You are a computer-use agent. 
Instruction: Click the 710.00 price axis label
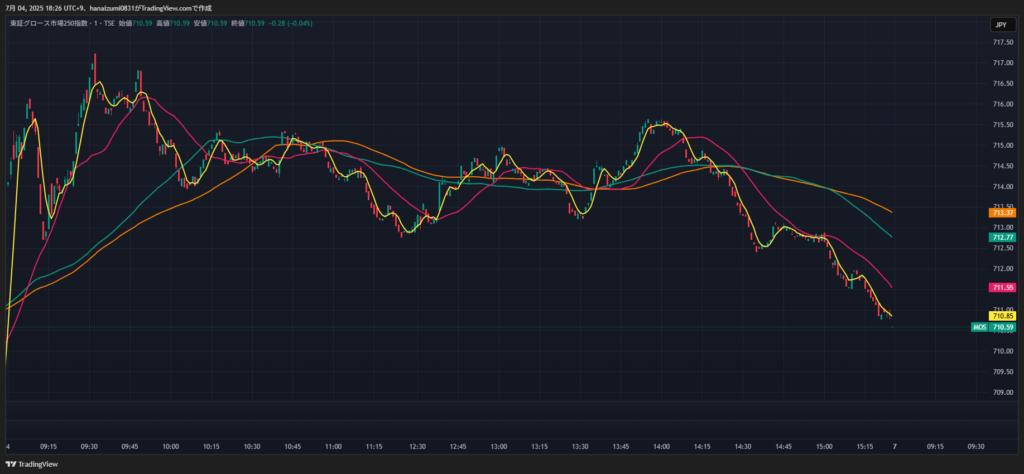click(1002, 351)
